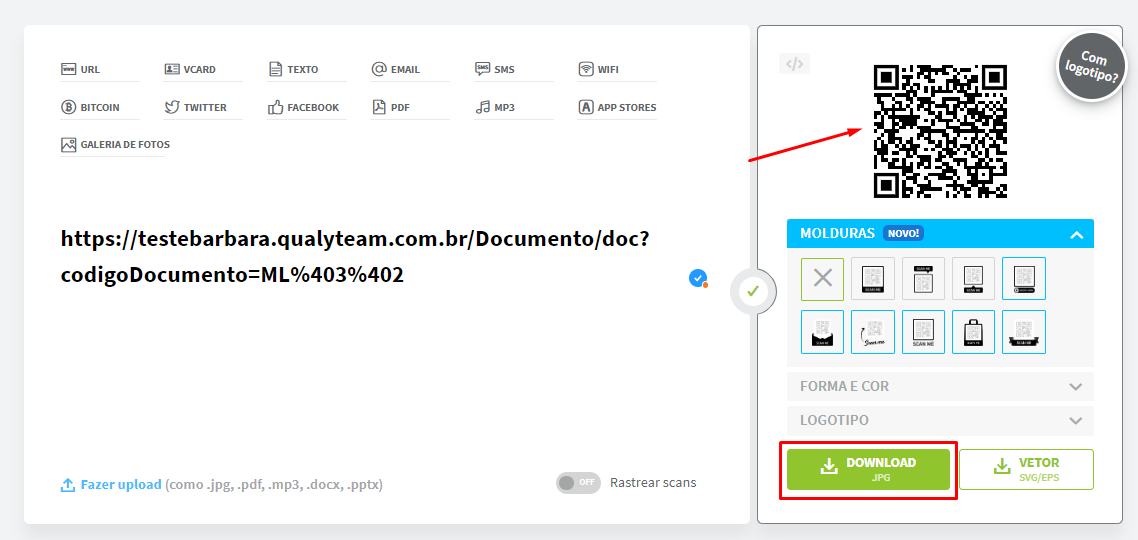Choose frame with speech bubble on top

[923, 279]
